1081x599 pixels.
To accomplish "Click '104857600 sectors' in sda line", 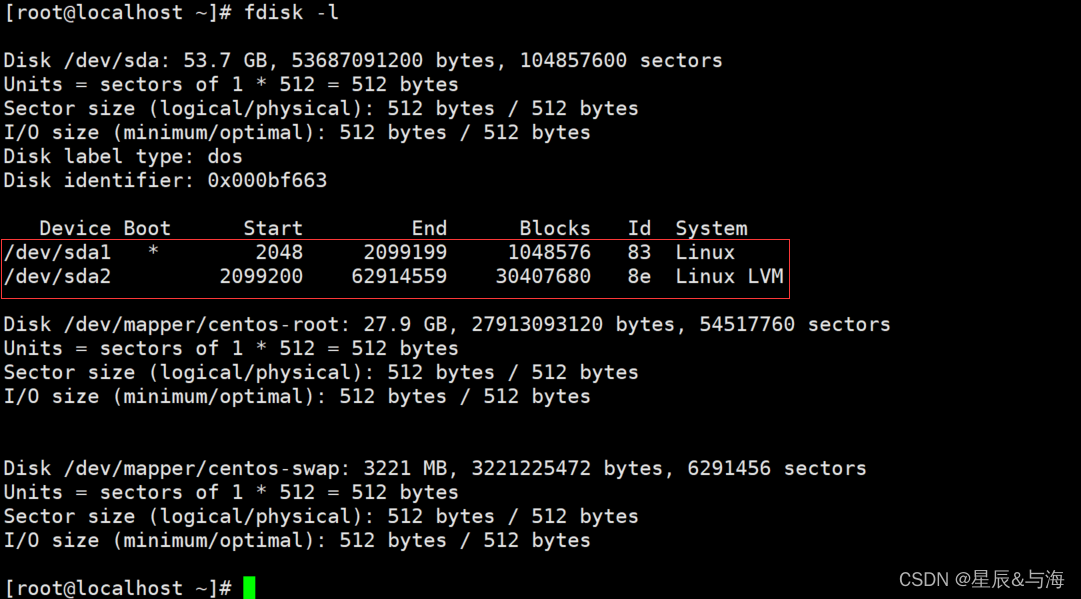I will click(621, 61).
